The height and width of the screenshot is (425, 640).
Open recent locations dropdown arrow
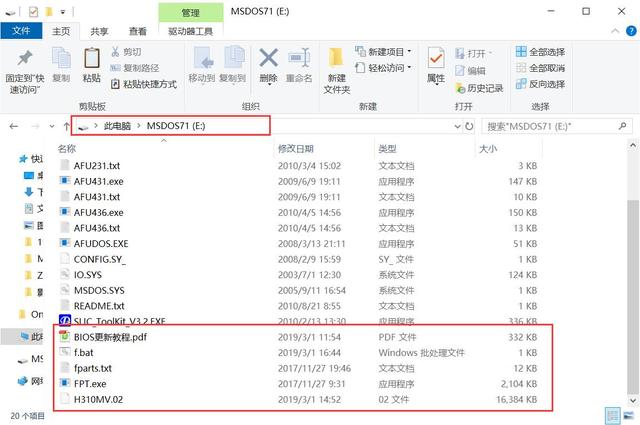point(52,127)
